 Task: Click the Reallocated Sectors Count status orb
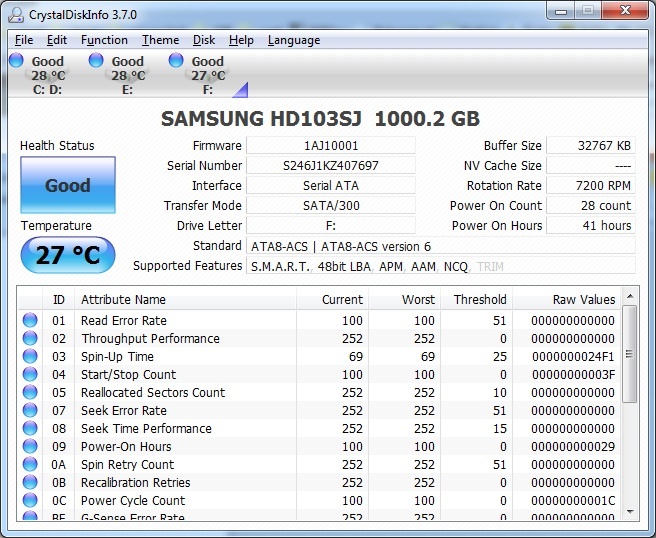[30, 392]
